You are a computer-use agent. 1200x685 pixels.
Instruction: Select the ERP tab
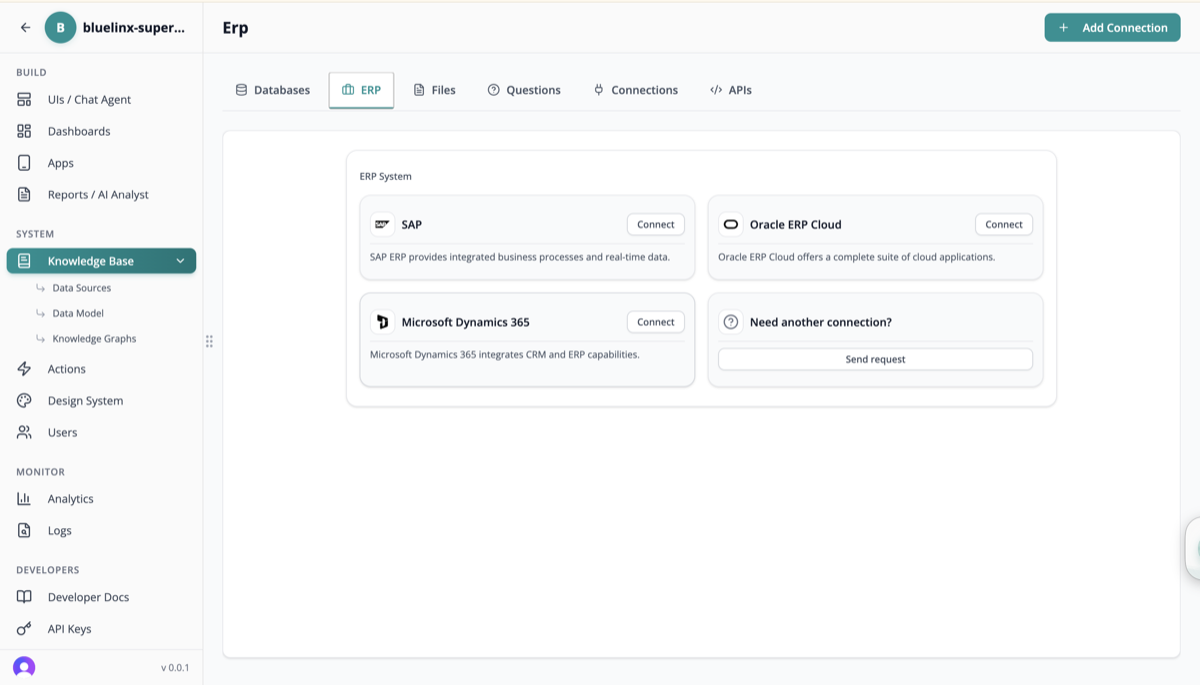point(361,90)
